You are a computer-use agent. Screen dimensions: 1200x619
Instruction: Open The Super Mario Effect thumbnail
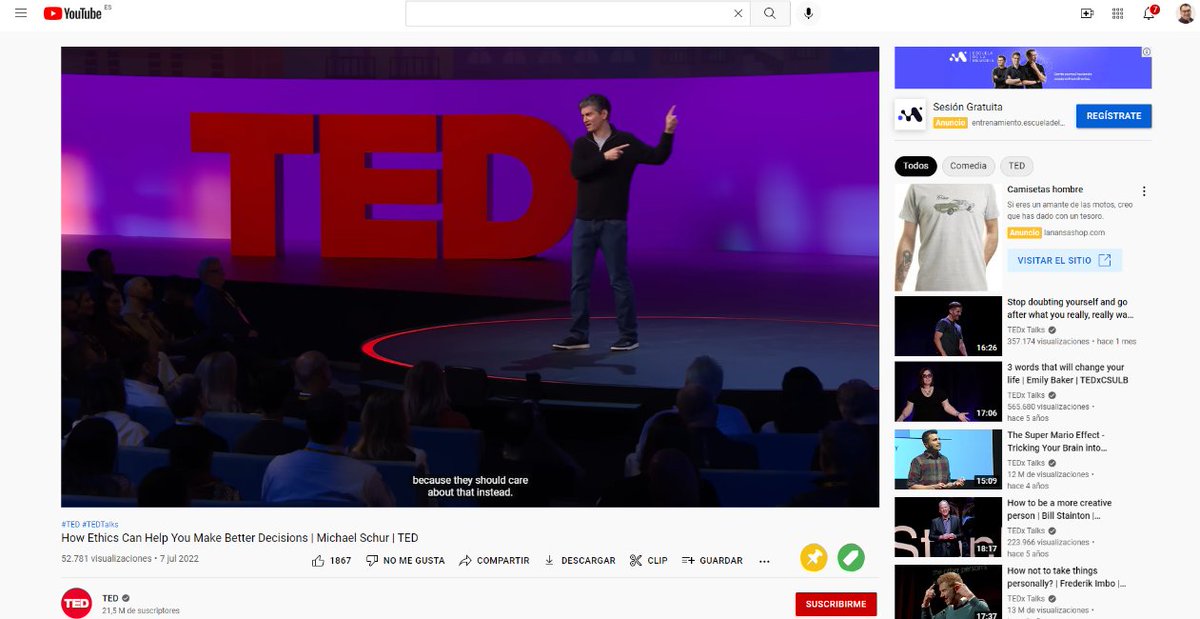pyautogui.click(x=948, y=459)
